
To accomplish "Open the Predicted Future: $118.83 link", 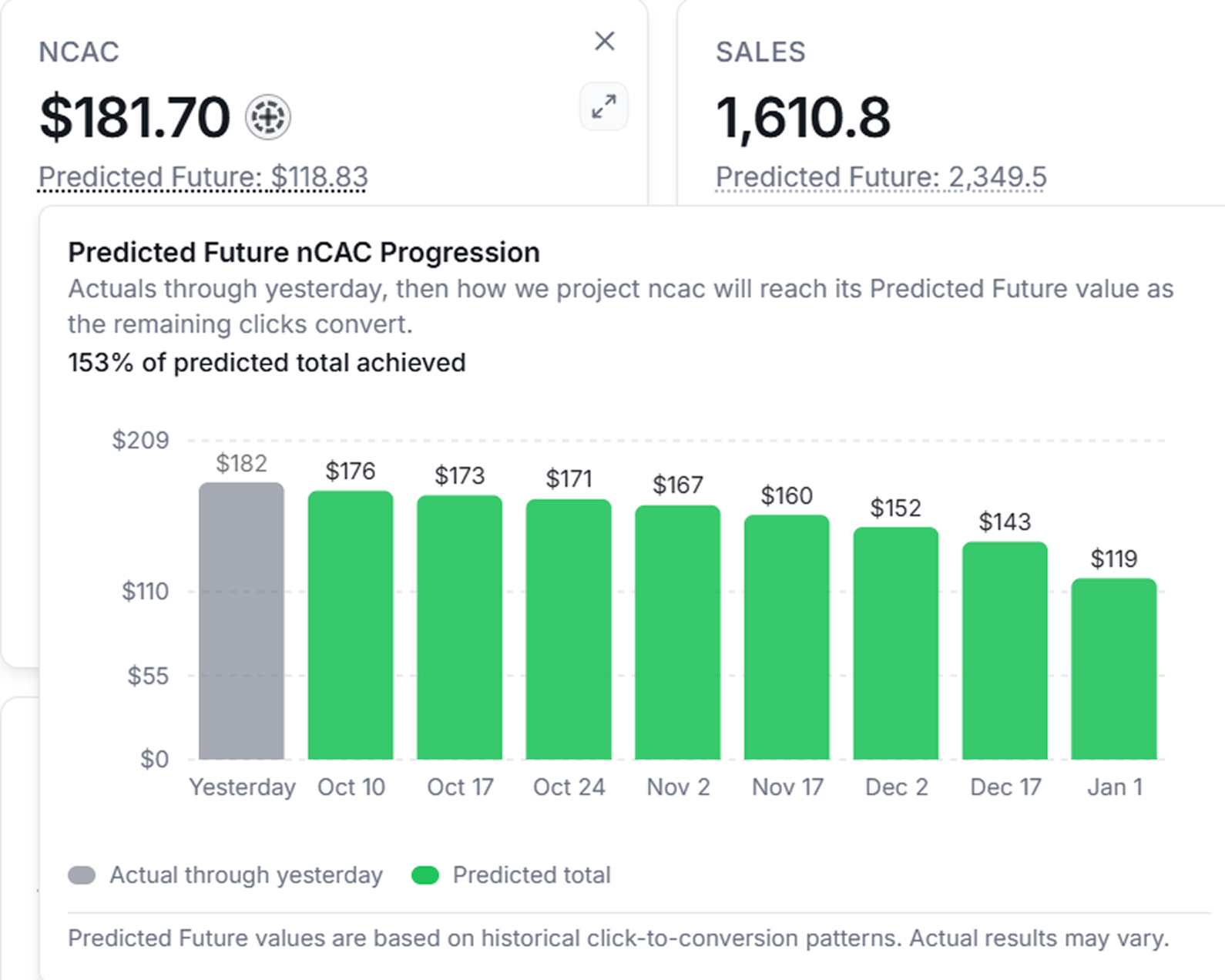I will [203, 177].
